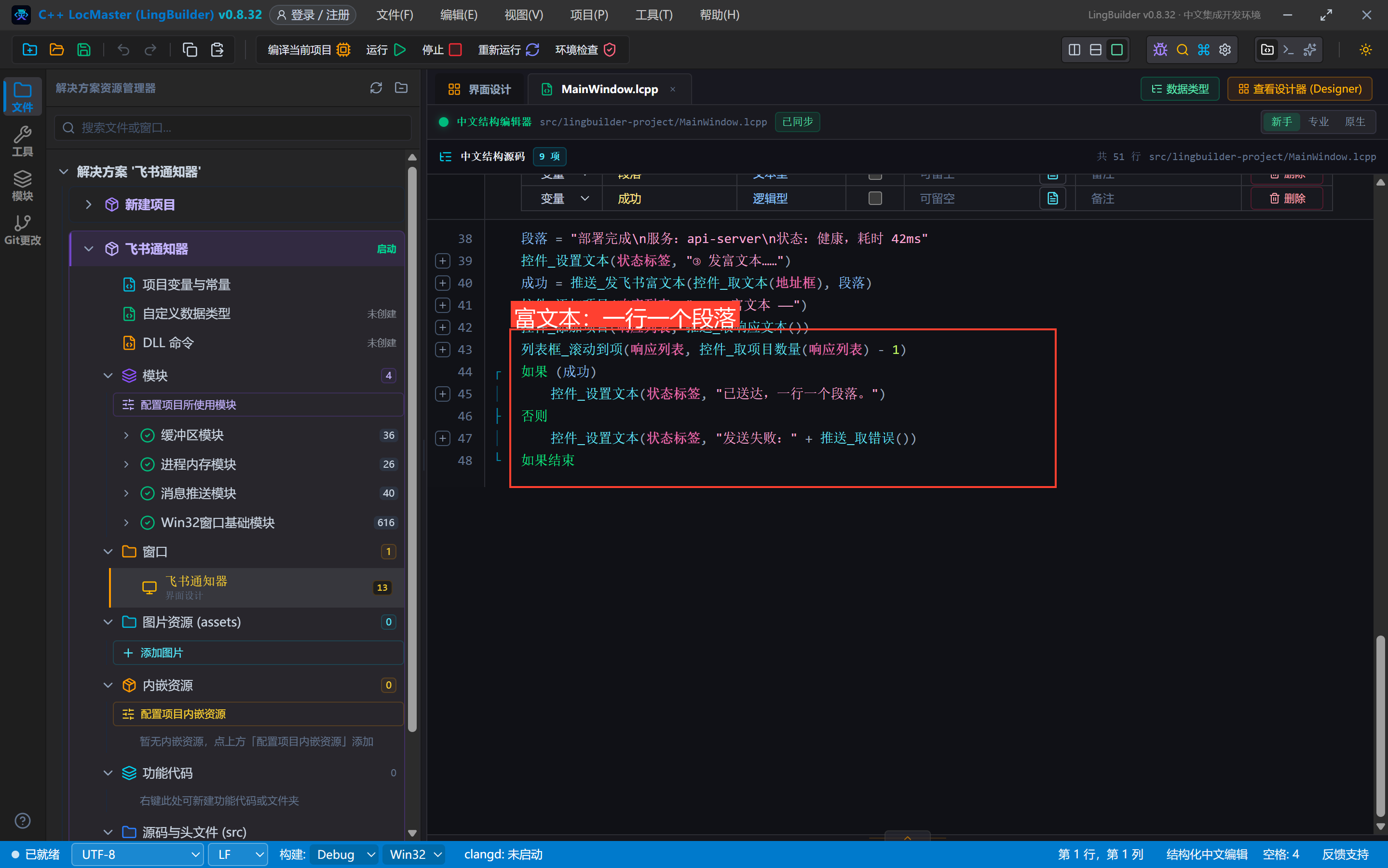
Task: Toggle the sun theme switch icon
Action: tap(1366, 50)
